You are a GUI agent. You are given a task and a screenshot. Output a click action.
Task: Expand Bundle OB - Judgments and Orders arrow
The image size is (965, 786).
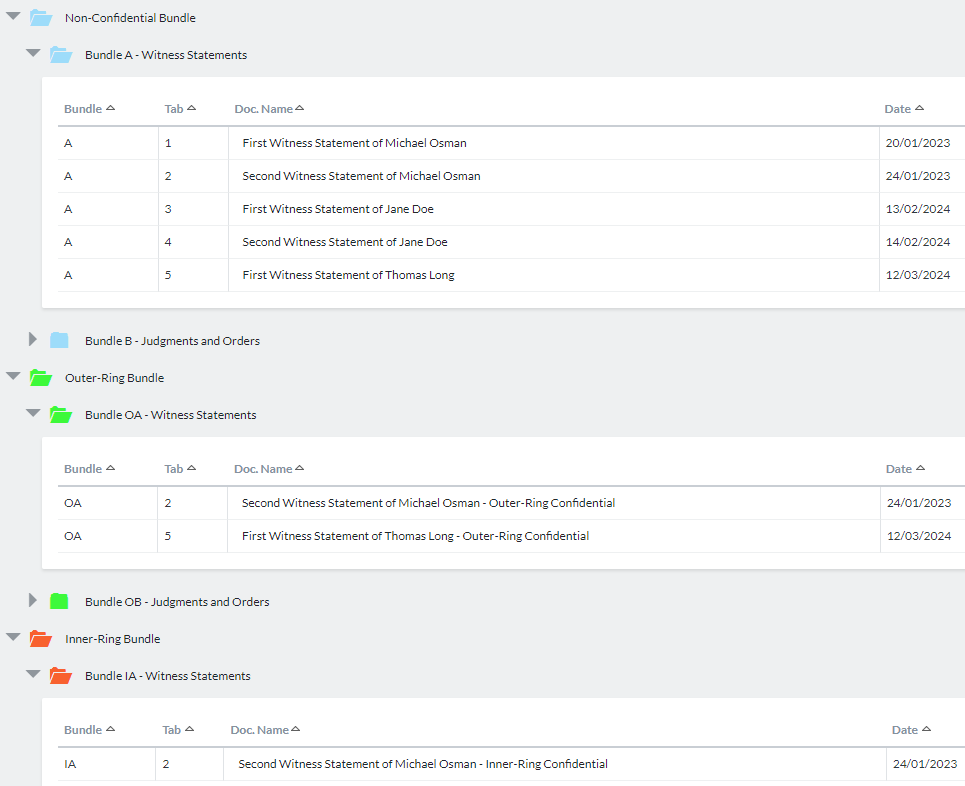[33, 601]
